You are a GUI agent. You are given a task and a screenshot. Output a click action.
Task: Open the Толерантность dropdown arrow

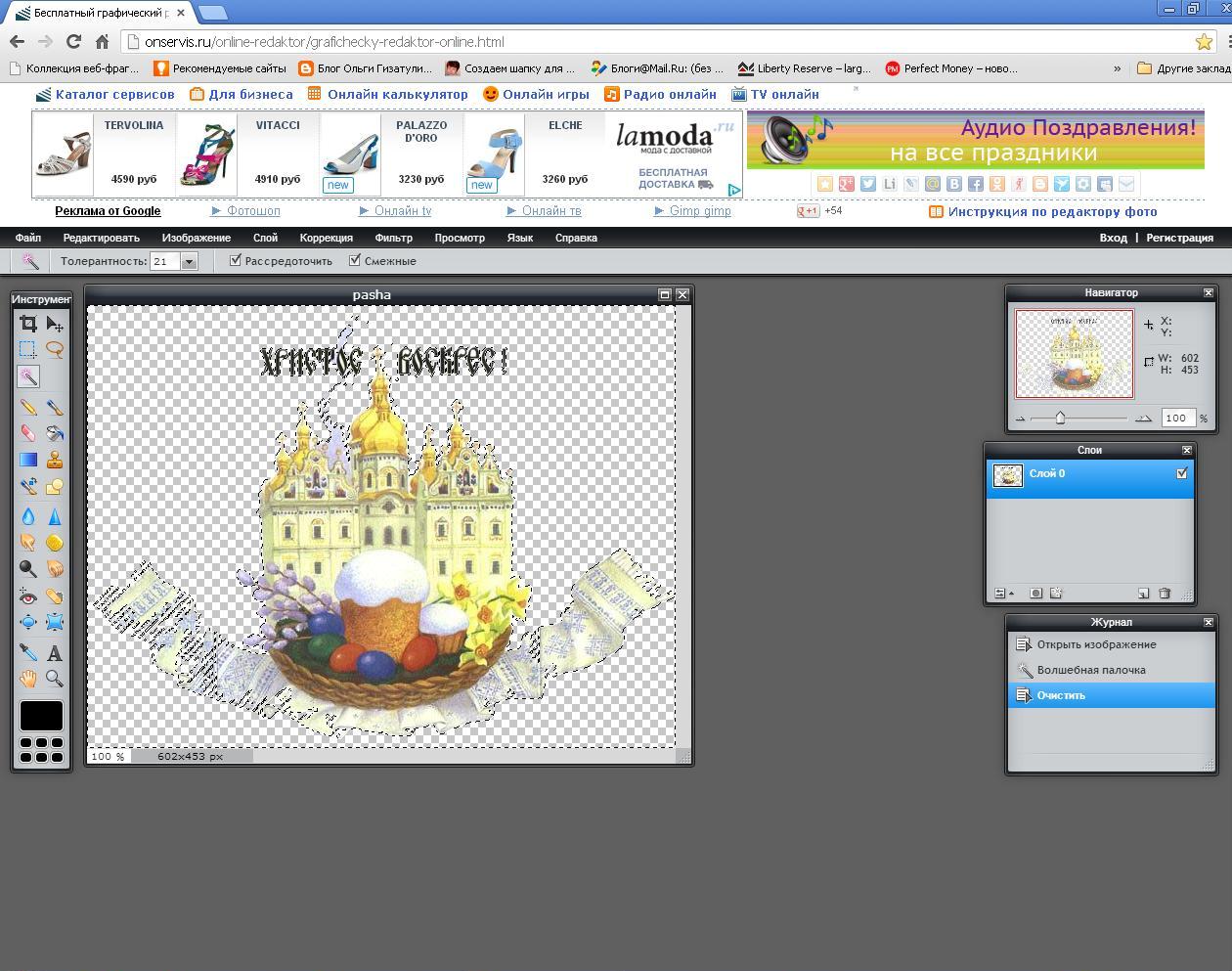coord(189,261)
